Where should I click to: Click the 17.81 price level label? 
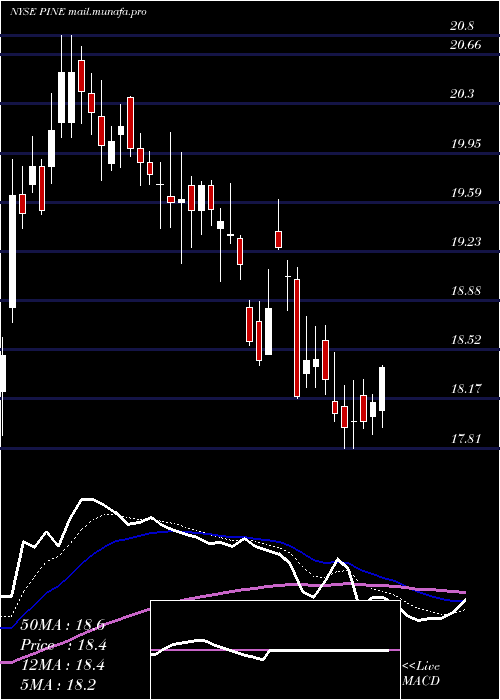coord(466,438)
